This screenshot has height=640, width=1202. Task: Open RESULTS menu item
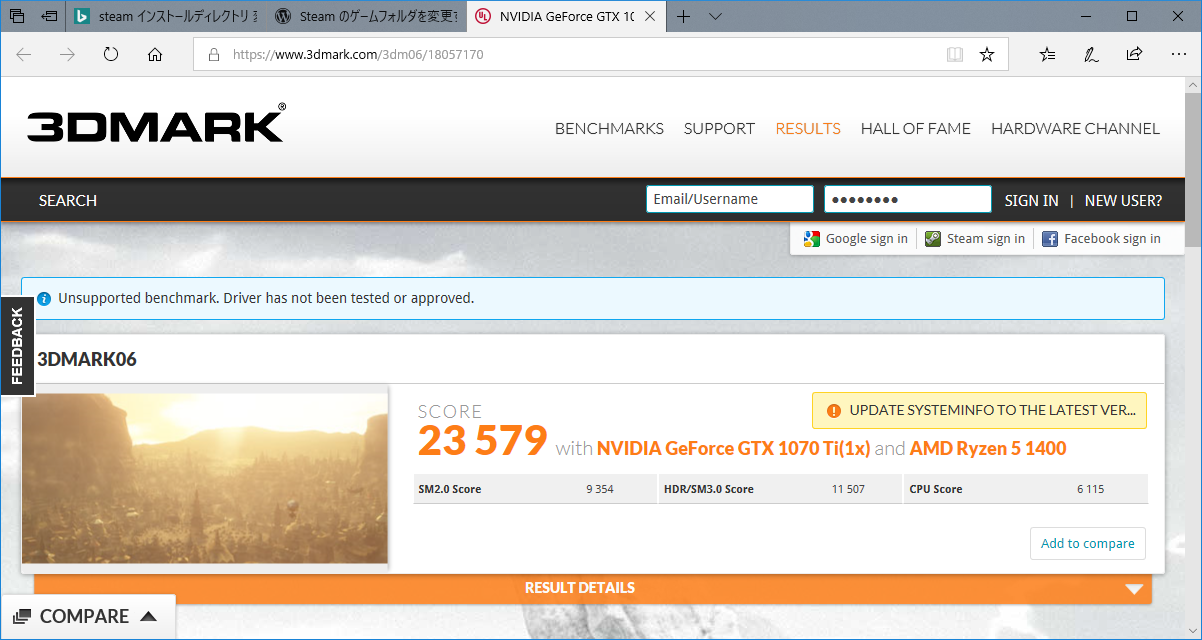pyautogui.click(x=808, y=128)
